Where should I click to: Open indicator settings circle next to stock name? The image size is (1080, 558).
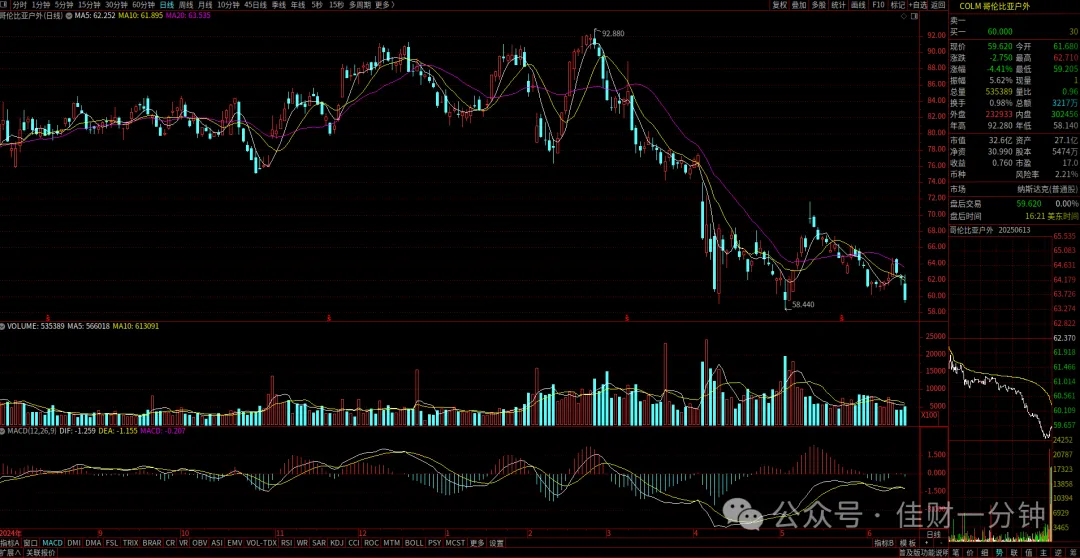click(x=68, y=15)
